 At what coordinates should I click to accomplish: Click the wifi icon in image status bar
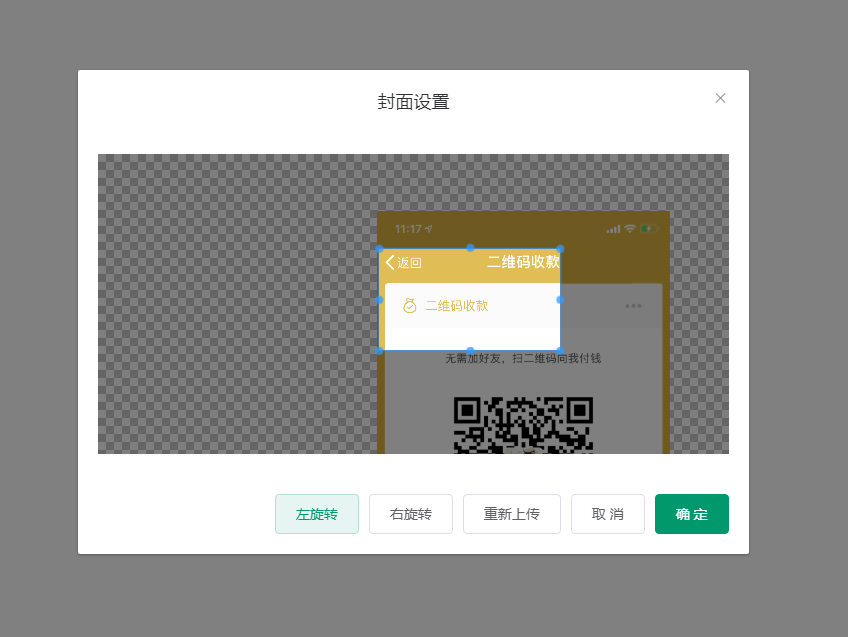pos(630,229)
